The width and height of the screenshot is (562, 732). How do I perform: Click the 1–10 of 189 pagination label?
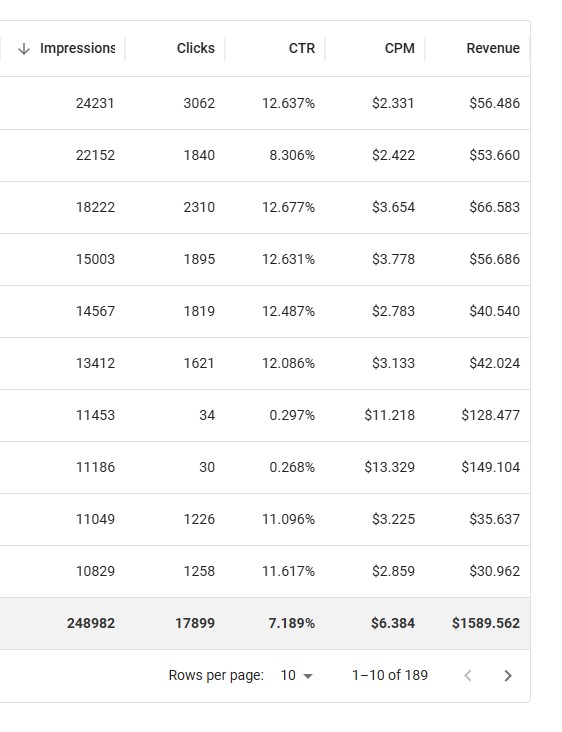point(390,676)
